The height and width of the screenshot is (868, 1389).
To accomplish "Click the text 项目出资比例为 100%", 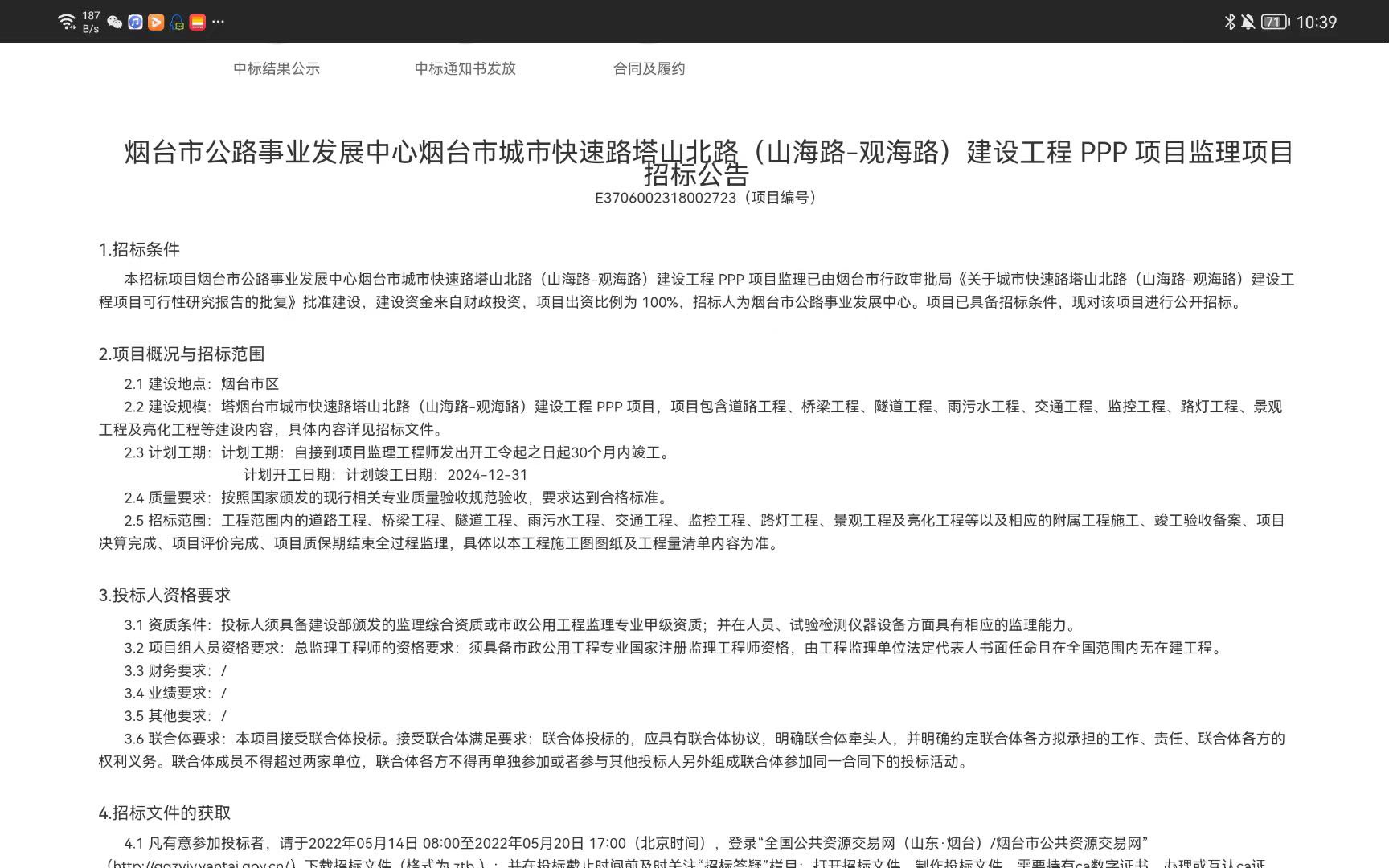I will coord(607,302).
